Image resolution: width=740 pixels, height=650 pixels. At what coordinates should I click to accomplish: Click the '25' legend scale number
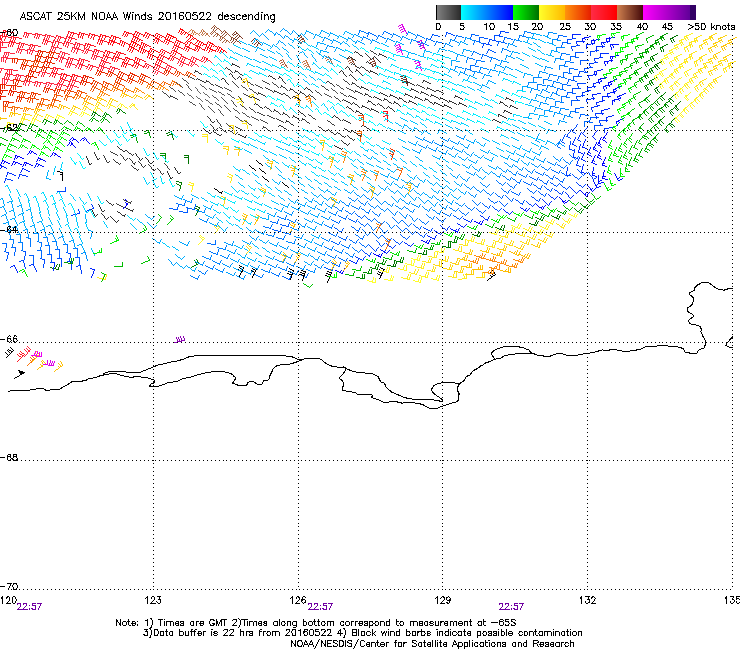pos(565,27)
